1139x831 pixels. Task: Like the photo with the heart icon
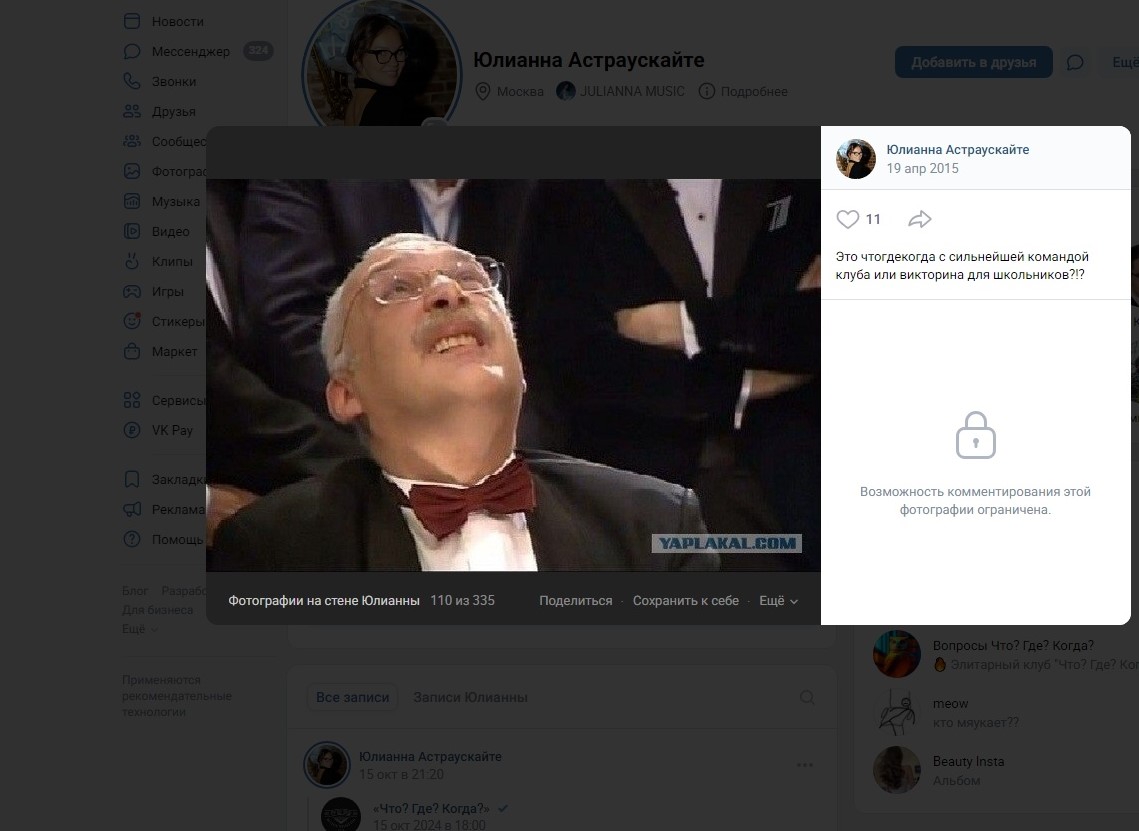pyautogui.click(x=848, y=219)
